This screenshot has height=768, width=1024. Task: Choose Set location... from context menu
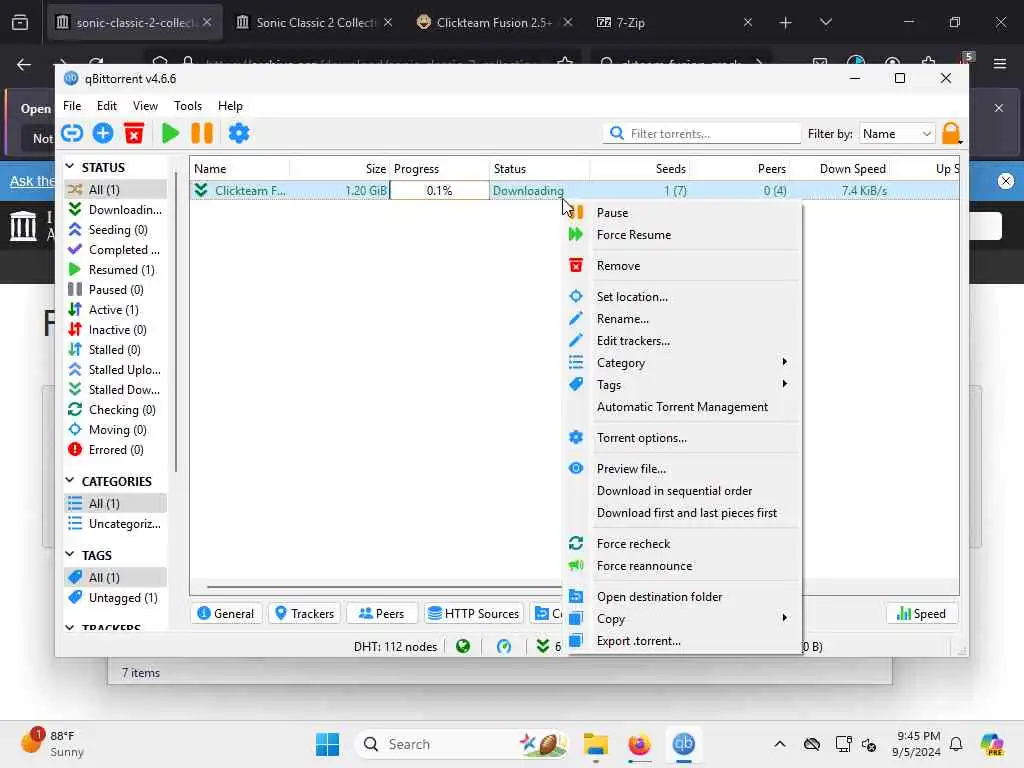click(683, 296)
